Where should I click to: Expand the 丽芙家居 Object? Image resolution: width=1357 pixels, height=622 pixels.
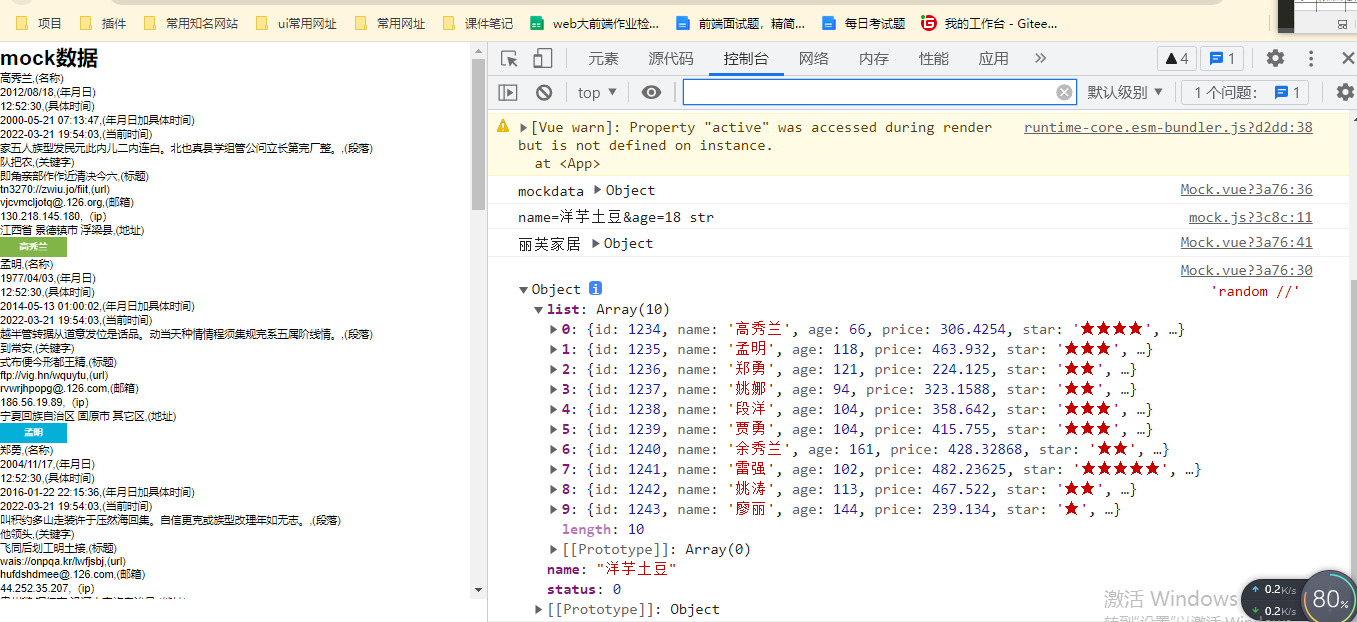point(596,244)
